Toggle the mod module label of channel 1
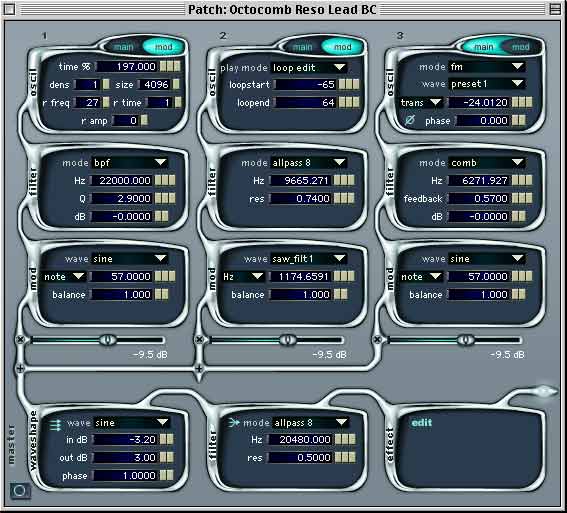Viewport: 567px width, 513px height. click(x=33, y=279)
